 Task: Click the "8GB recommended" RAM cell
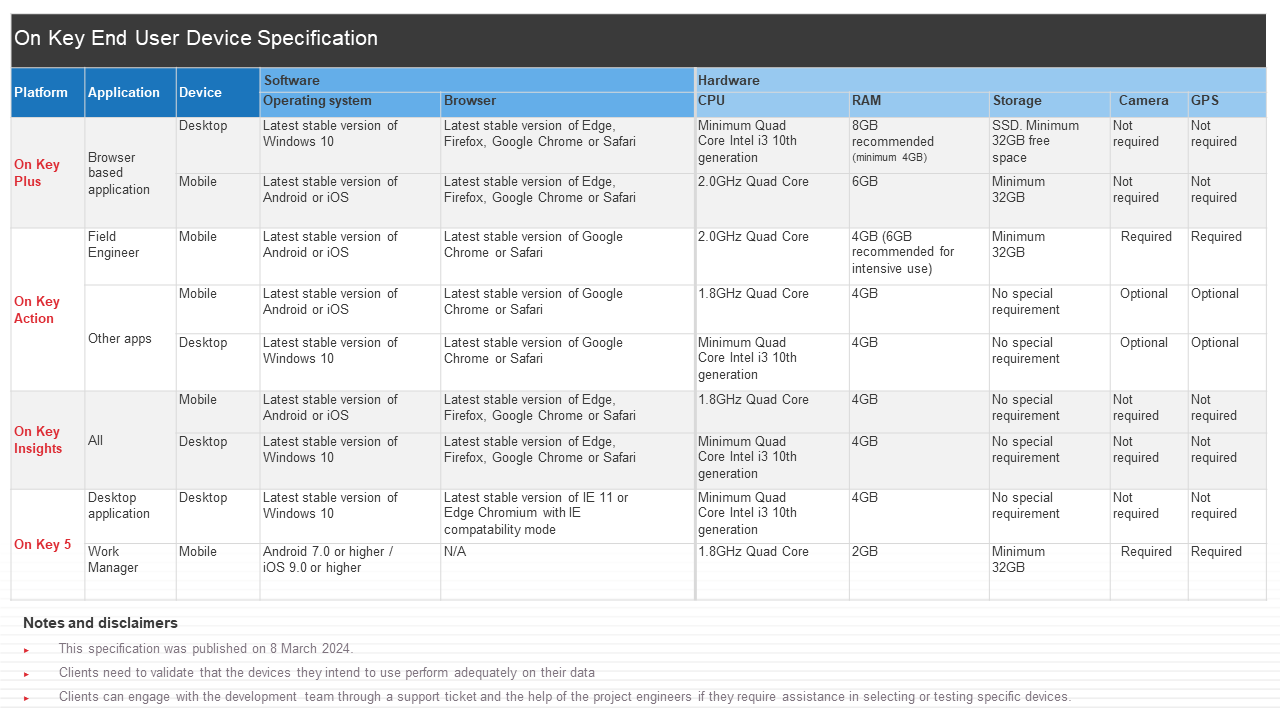click(919, 145)
